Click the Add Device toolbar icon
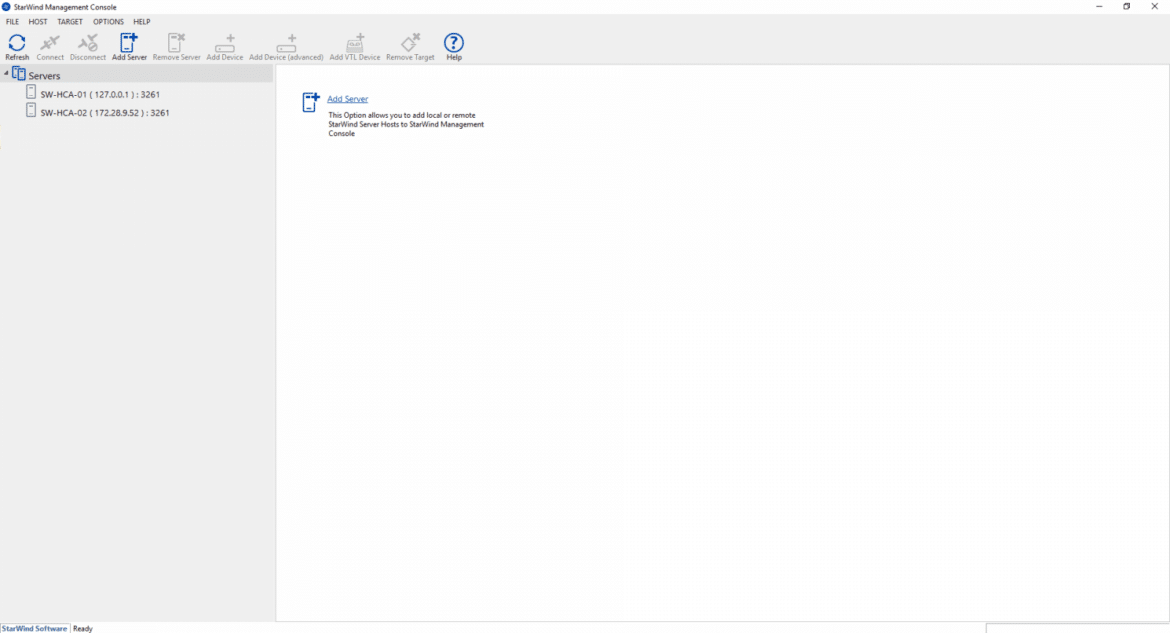Screen dimensions: 1170x633 point(225,43)
